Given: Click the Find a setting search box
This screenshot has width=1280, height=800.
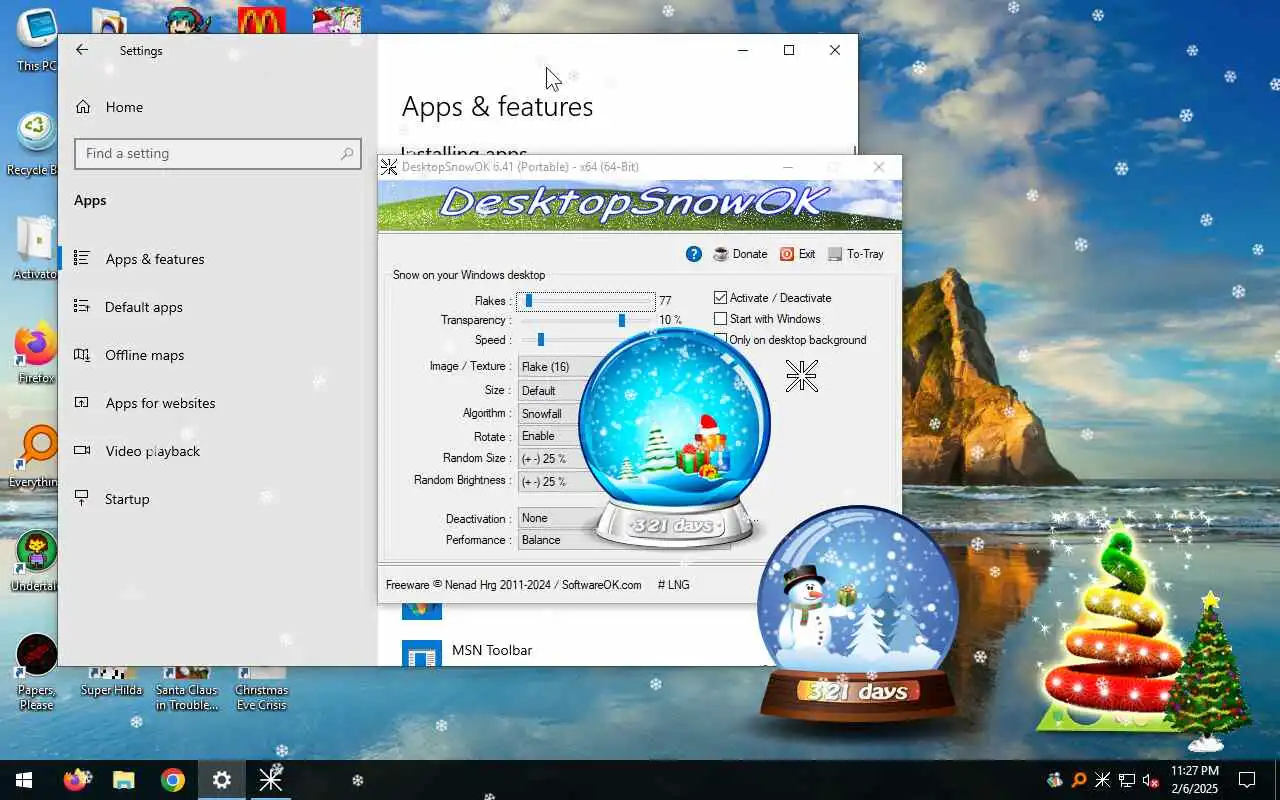Looking at the screenshot, I should coord(217,153).
